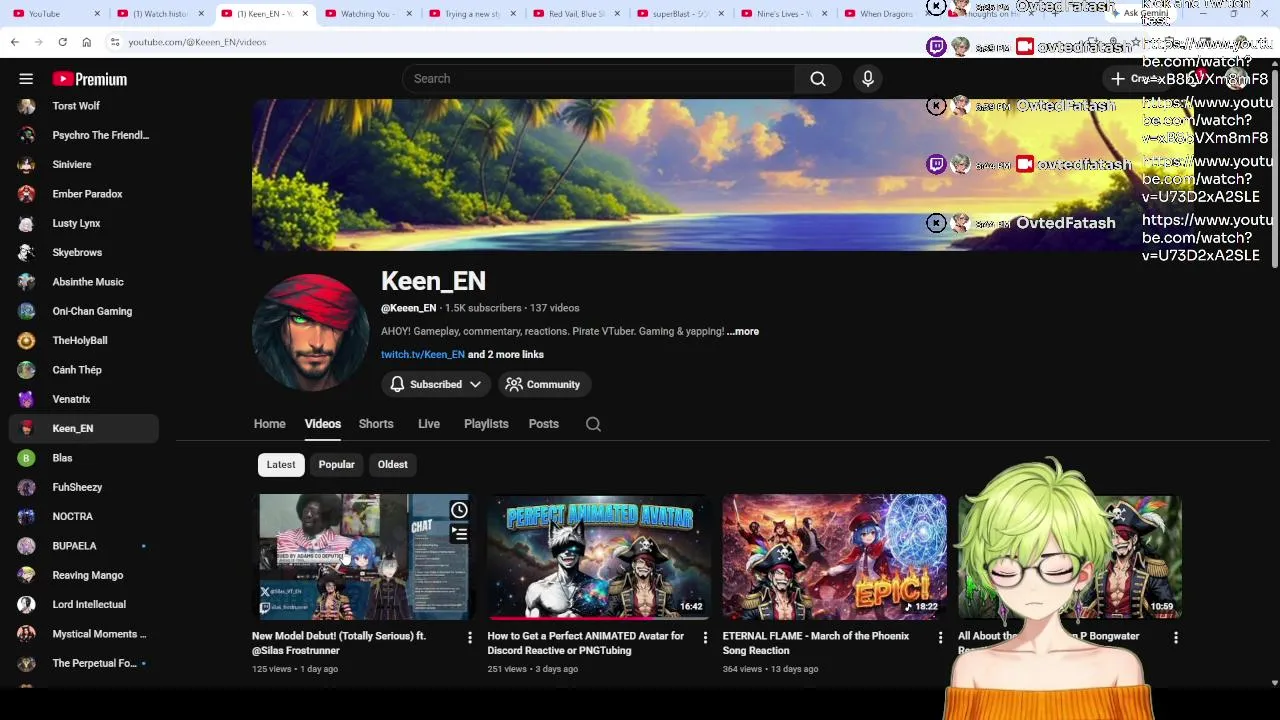Open Reaving Mango subscription

tap(84, 575)
